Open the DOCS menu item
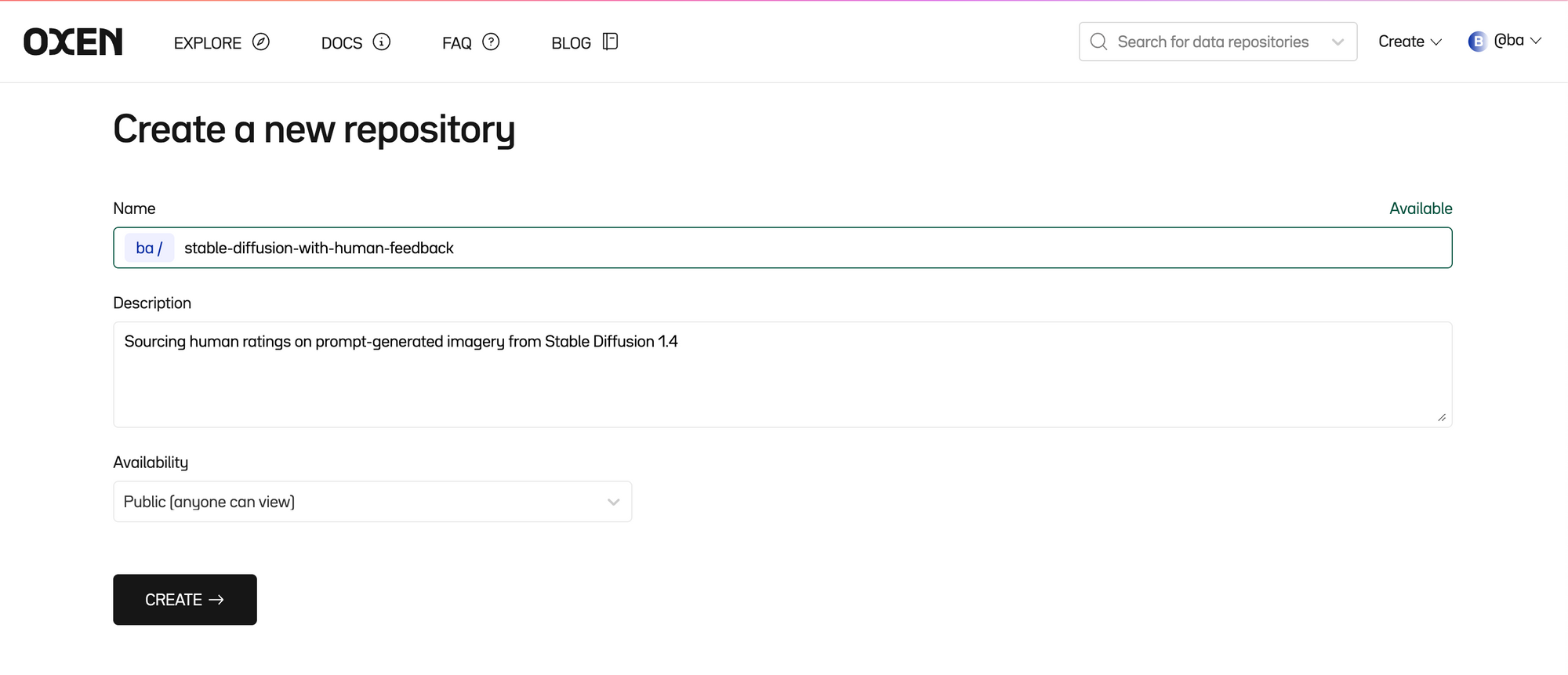Screen dimensions: 1568x675 click(342, 43)
